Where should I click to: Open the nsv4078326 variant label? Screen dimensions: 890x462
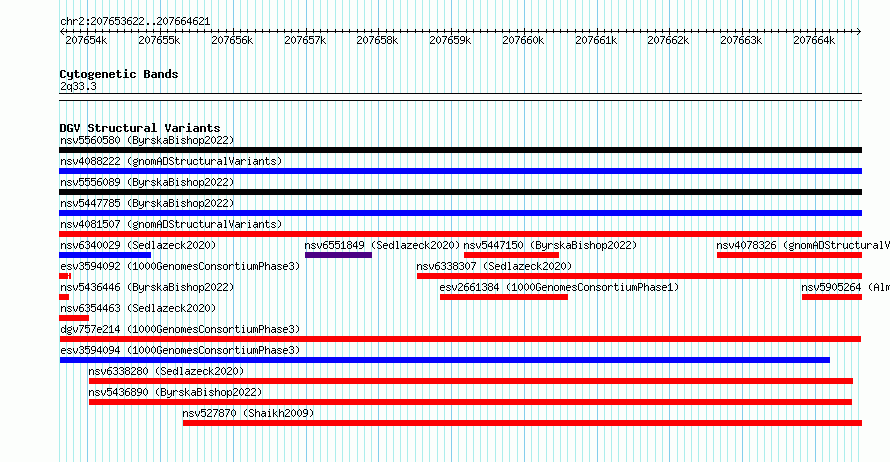pyautogui.click(x=803, y=245)
